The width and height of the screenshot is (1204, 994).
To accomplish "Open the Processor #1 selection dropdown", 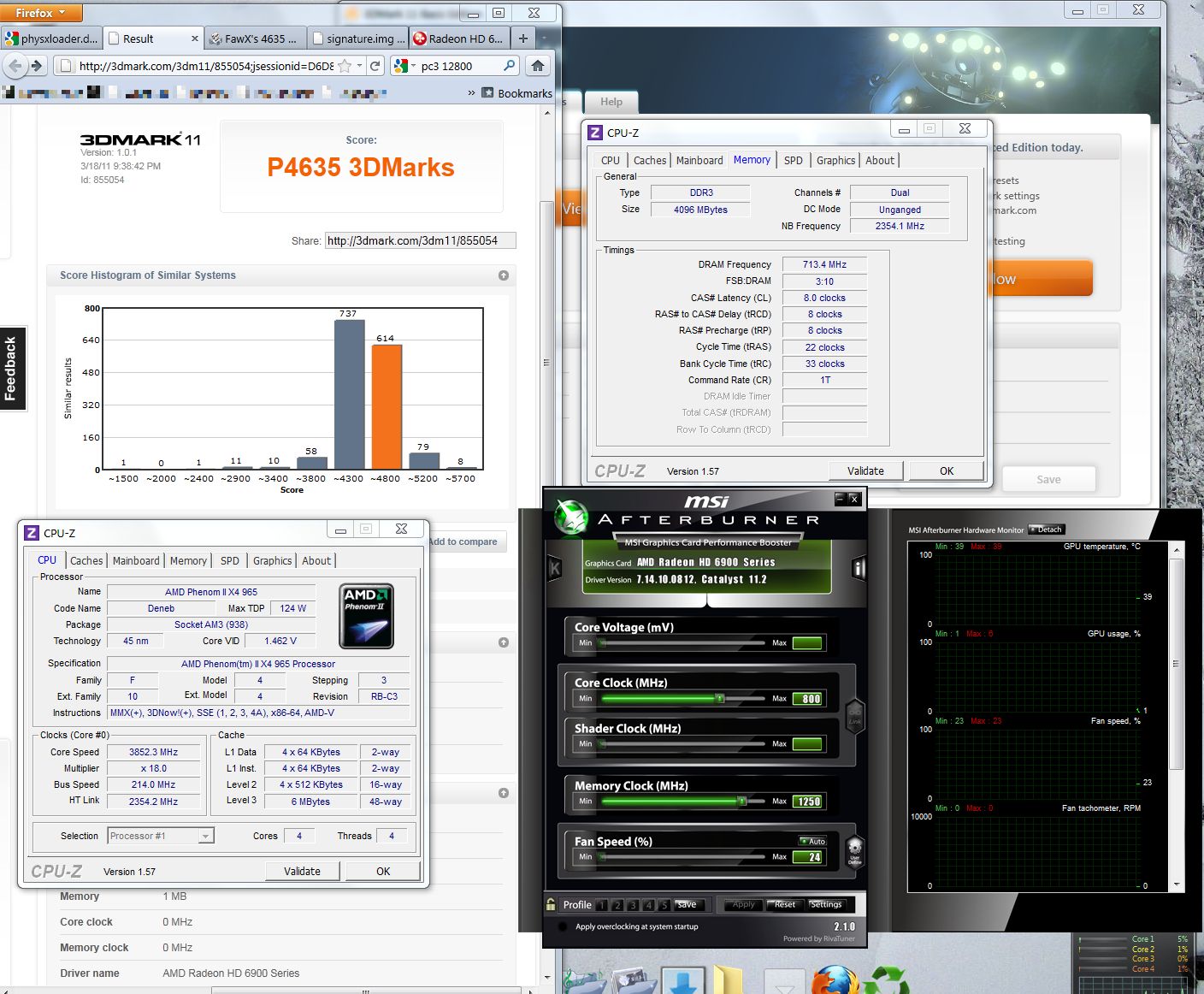I will click(x=161, y=836).
